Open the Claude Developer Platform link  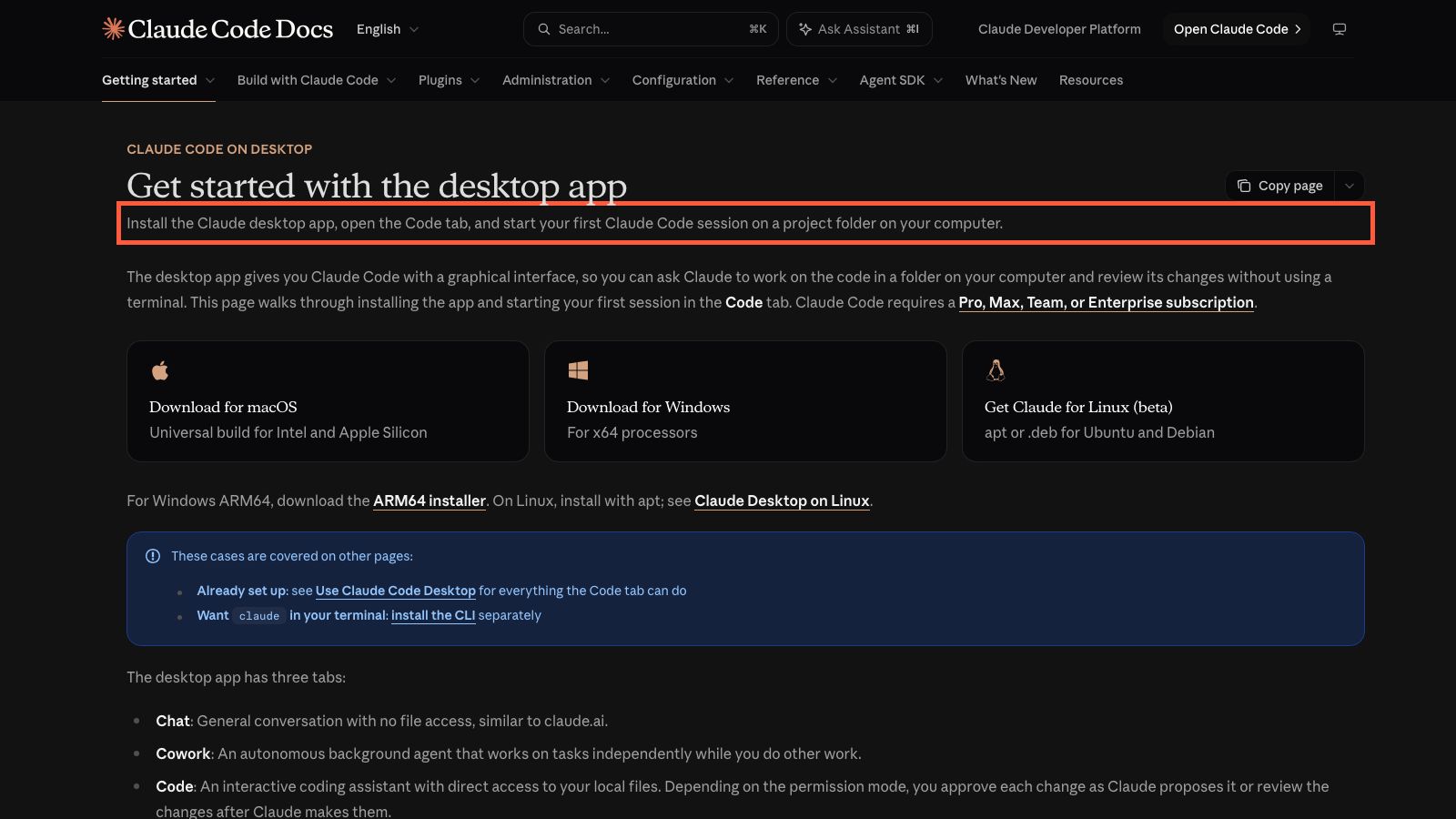(1059, 29)
